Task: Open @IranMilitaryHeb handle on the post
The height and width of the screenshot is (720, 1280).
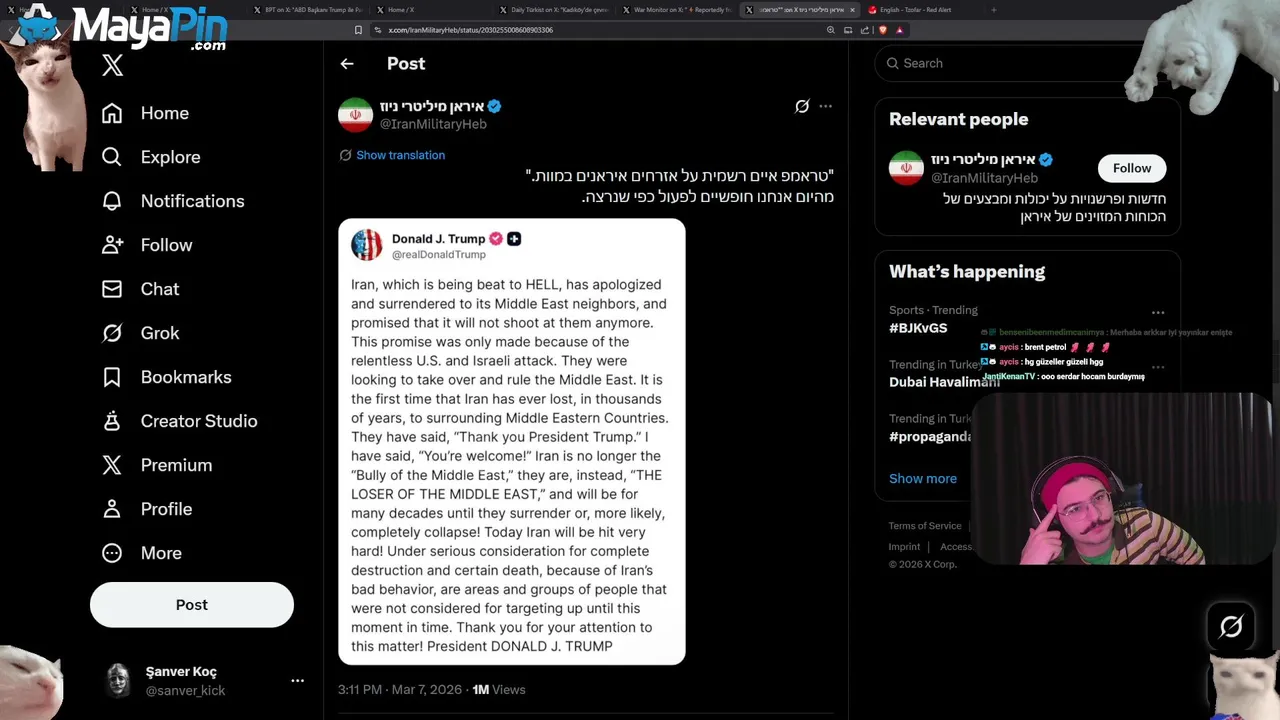Action: [x=433, y=124]
